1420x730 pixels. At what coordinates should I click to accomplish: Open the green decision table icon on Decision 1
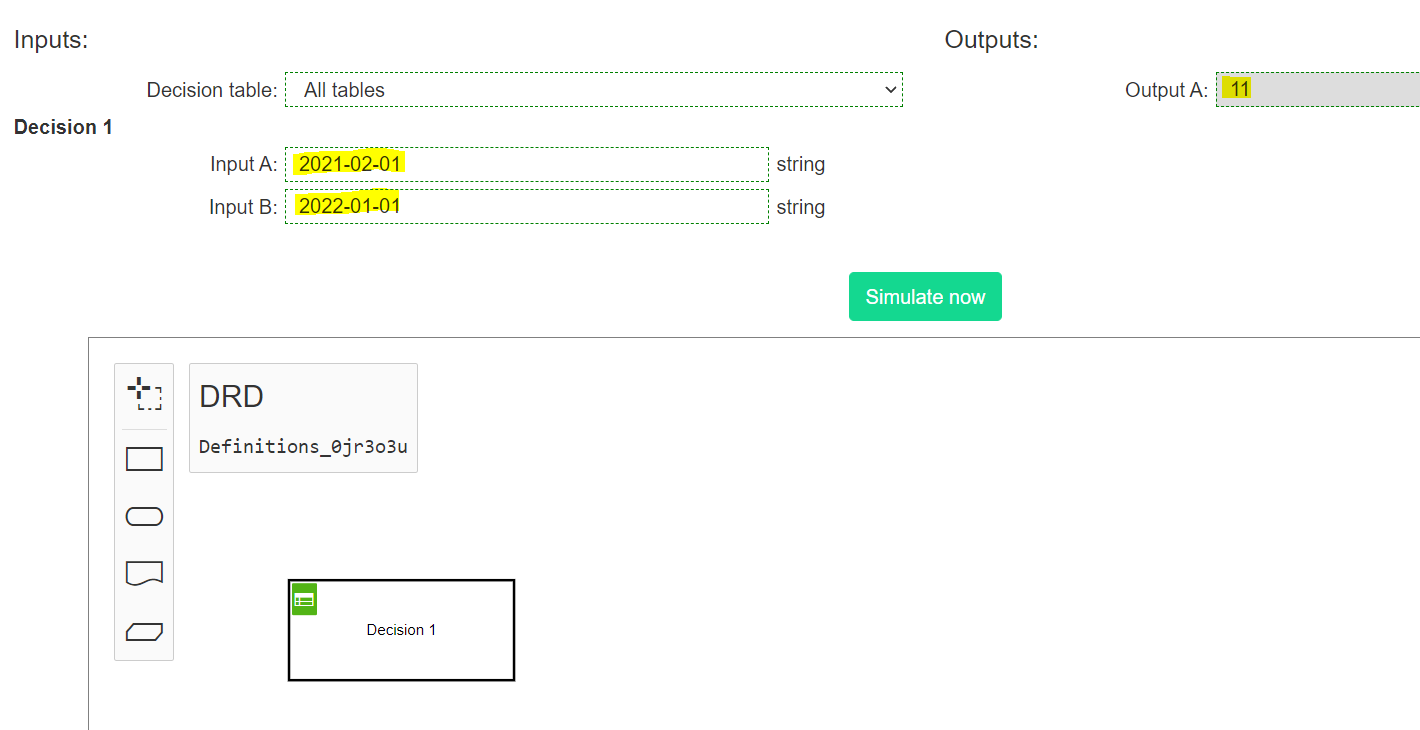pos(303,599)
